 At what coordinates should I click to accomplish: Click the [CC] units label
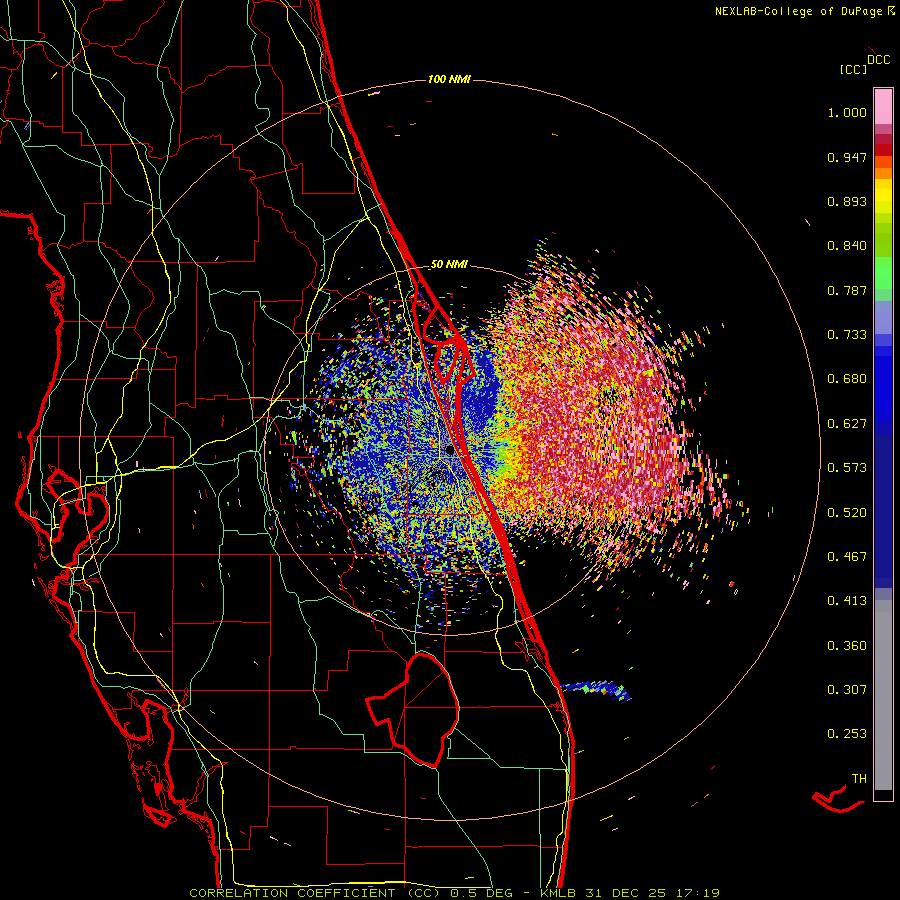click(x=853, y=69)
